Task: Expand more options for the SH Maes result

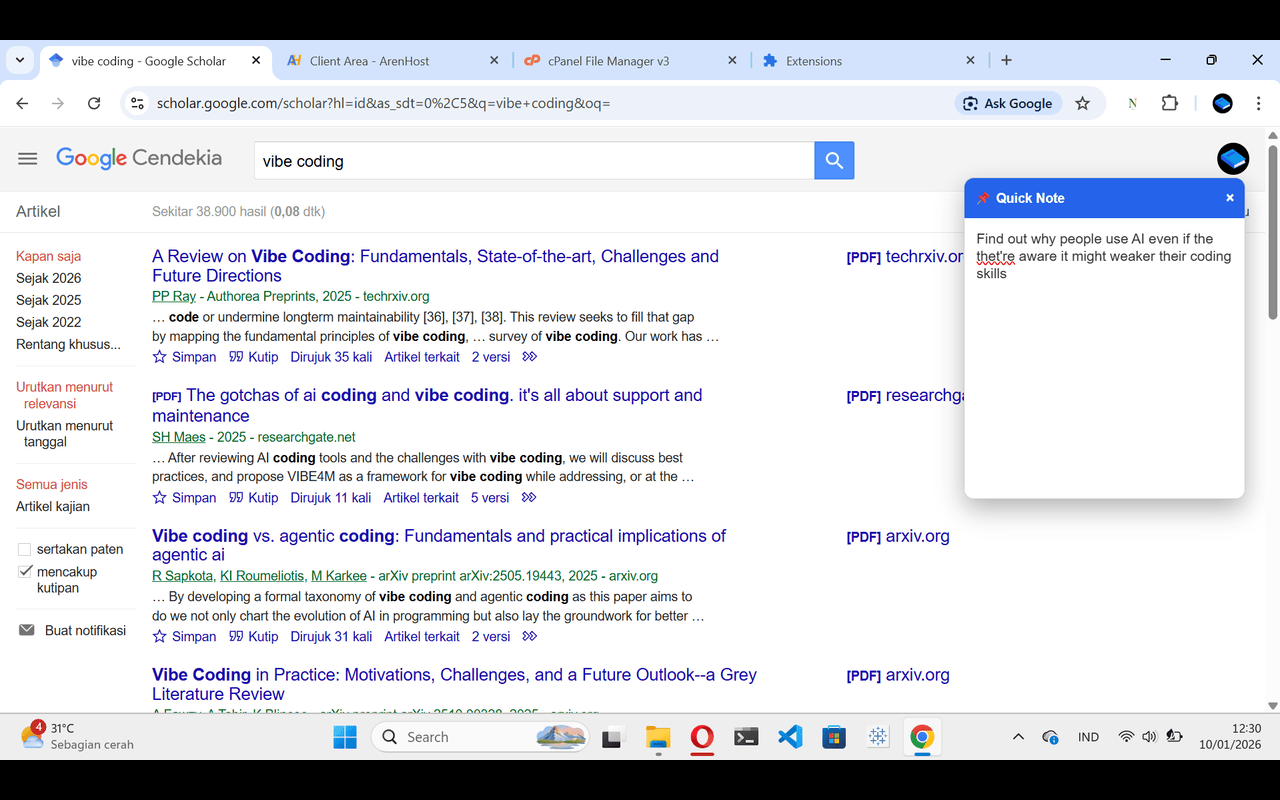Action: (529, 498)
